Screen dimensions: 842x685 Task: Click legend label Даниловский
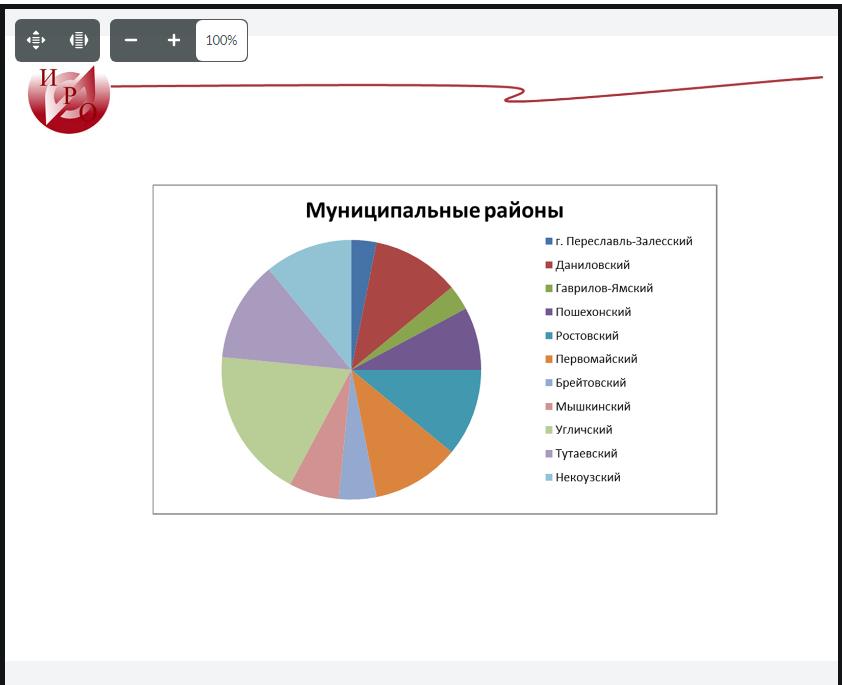[x=592, y=265]
